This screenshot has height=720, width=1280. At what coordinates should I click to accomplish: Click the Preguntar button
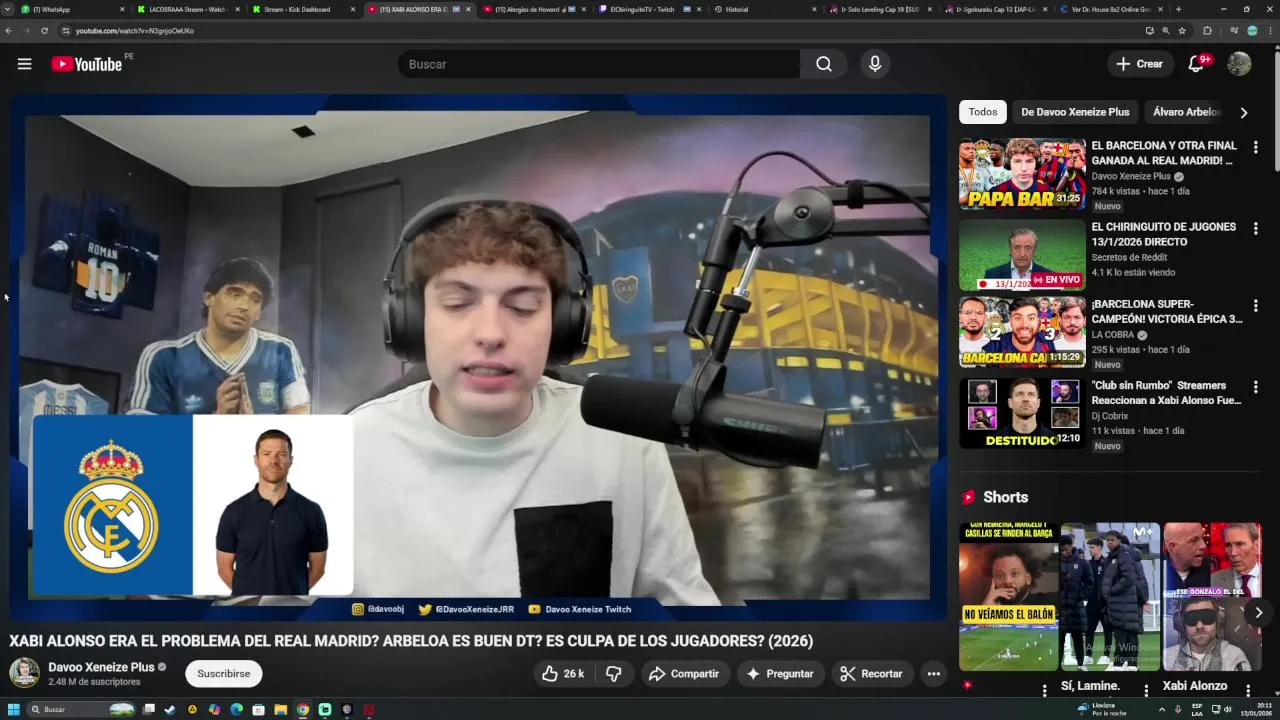pyautogui.click(x=779, y=674)
